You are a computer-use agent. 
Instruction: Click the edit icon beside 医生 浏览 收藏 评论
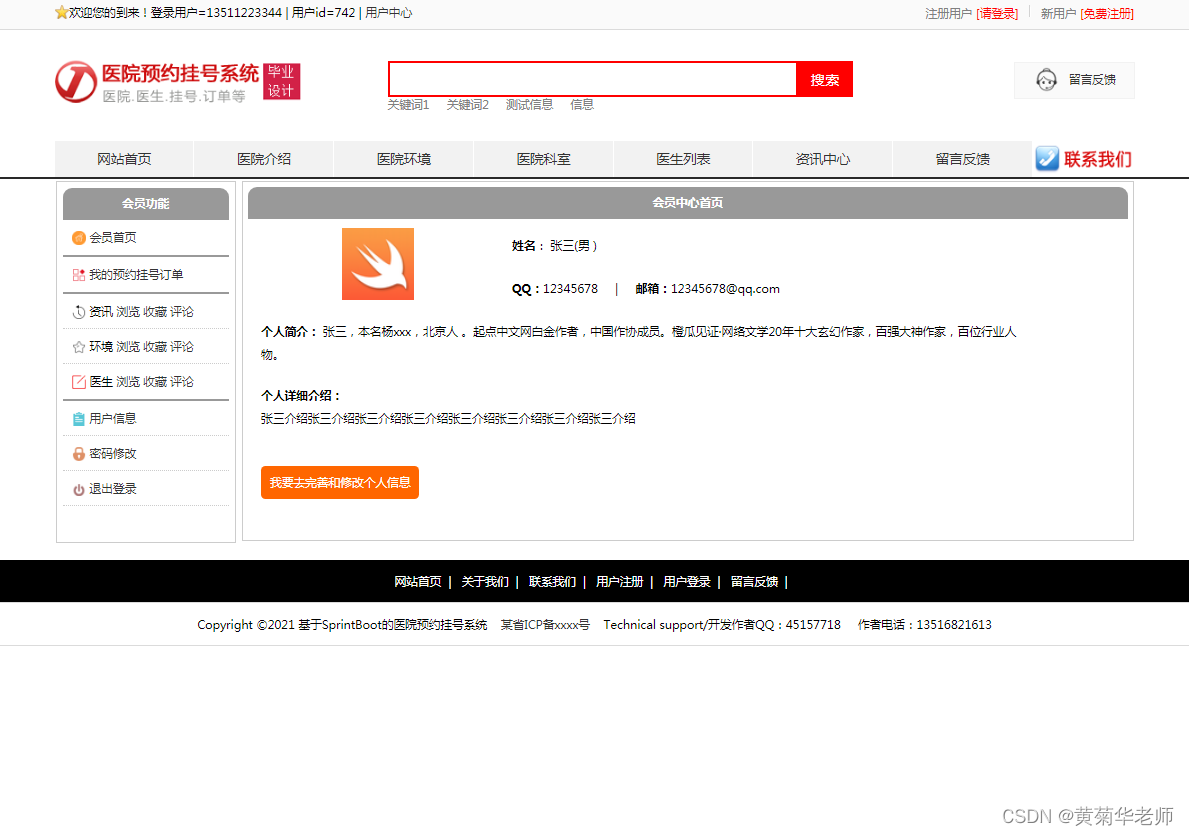79,382
